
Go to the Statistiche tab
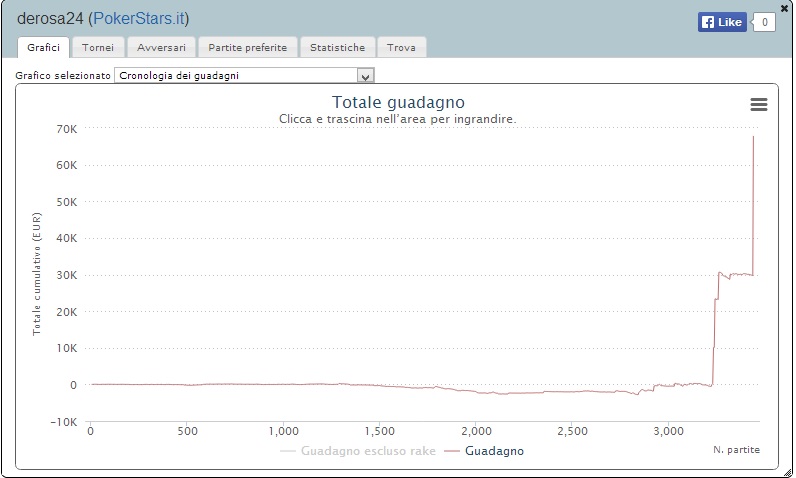337,48
